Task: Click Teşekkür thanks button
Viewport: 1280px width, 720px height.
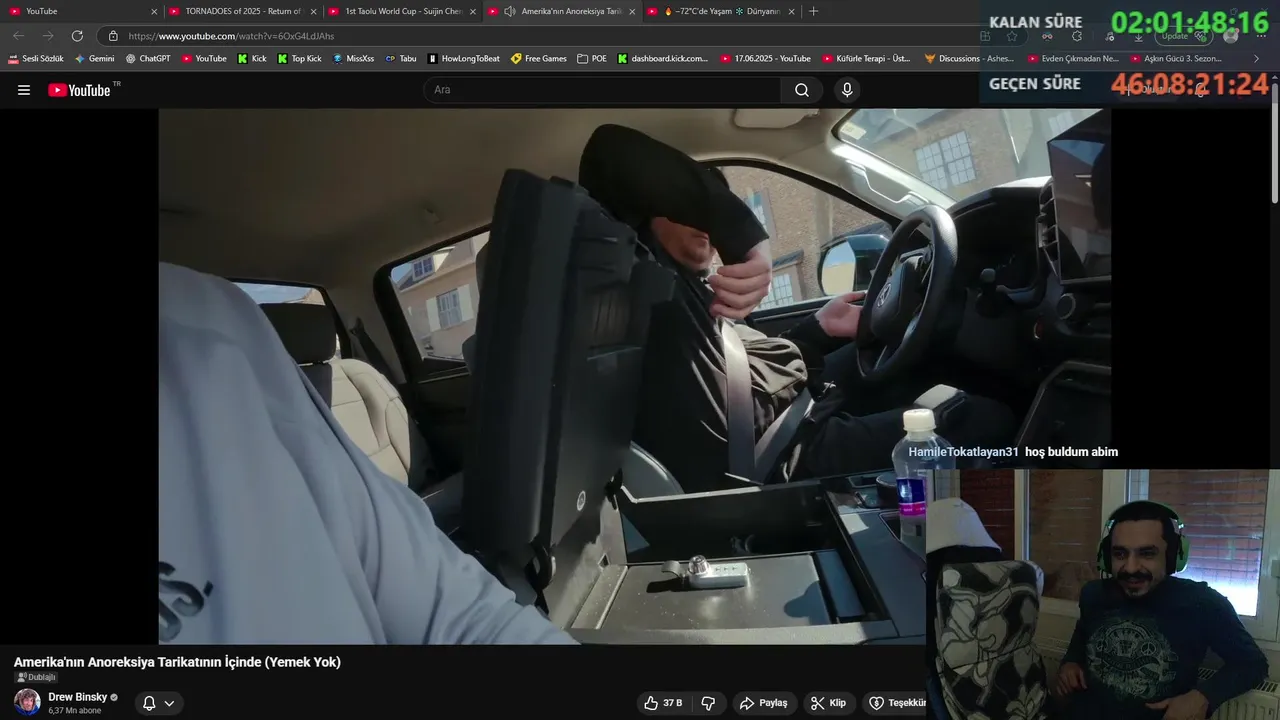Action: [x=896, y=703]
